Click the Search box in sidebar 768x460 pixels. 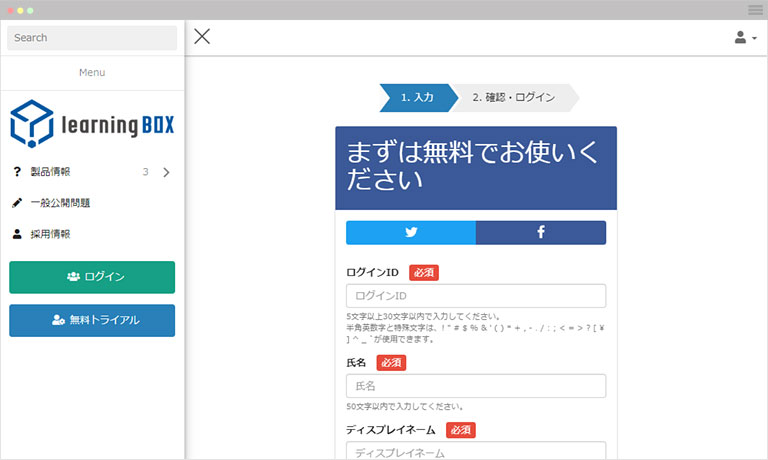tap(92, 38)
